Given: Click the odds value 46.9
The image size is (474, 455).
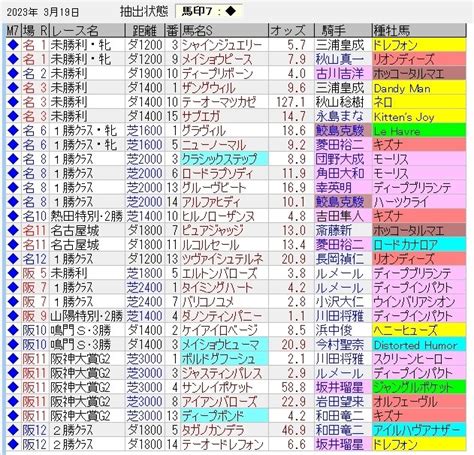Looking at the screenshot, I should pyautogui.click(x=294, y=430).
